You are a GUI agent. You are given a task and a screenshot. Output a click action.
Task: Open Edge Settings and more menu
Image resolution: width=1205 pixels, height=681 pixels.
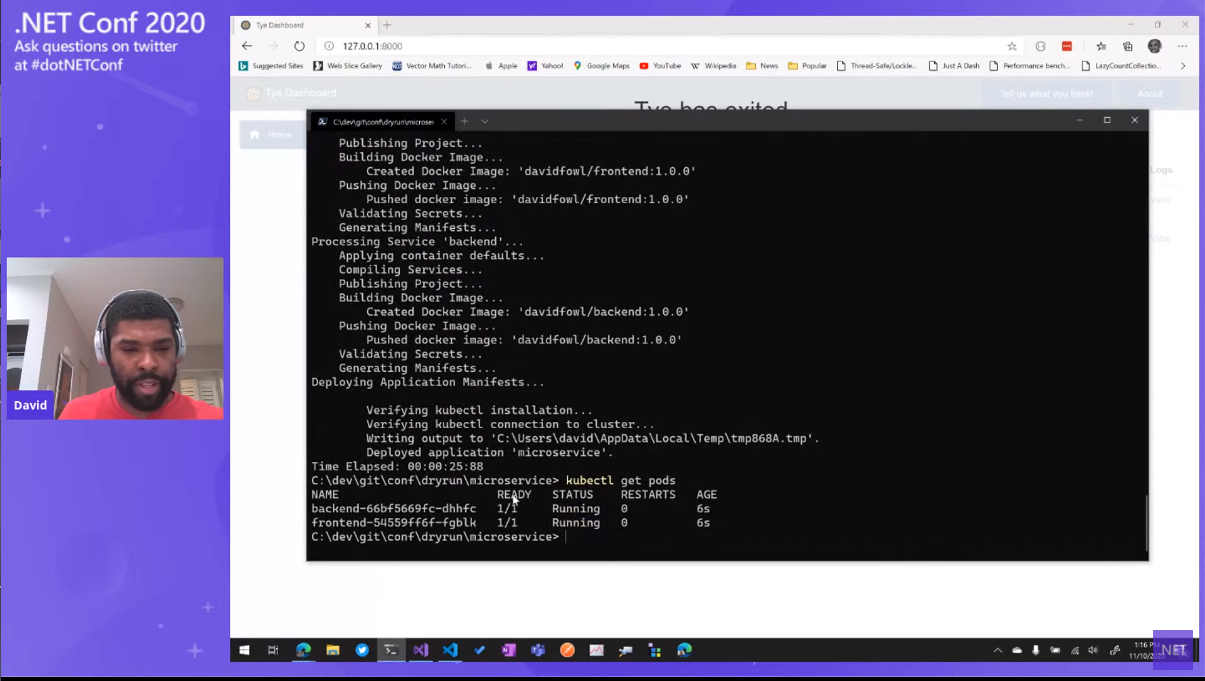(1182, 46)
